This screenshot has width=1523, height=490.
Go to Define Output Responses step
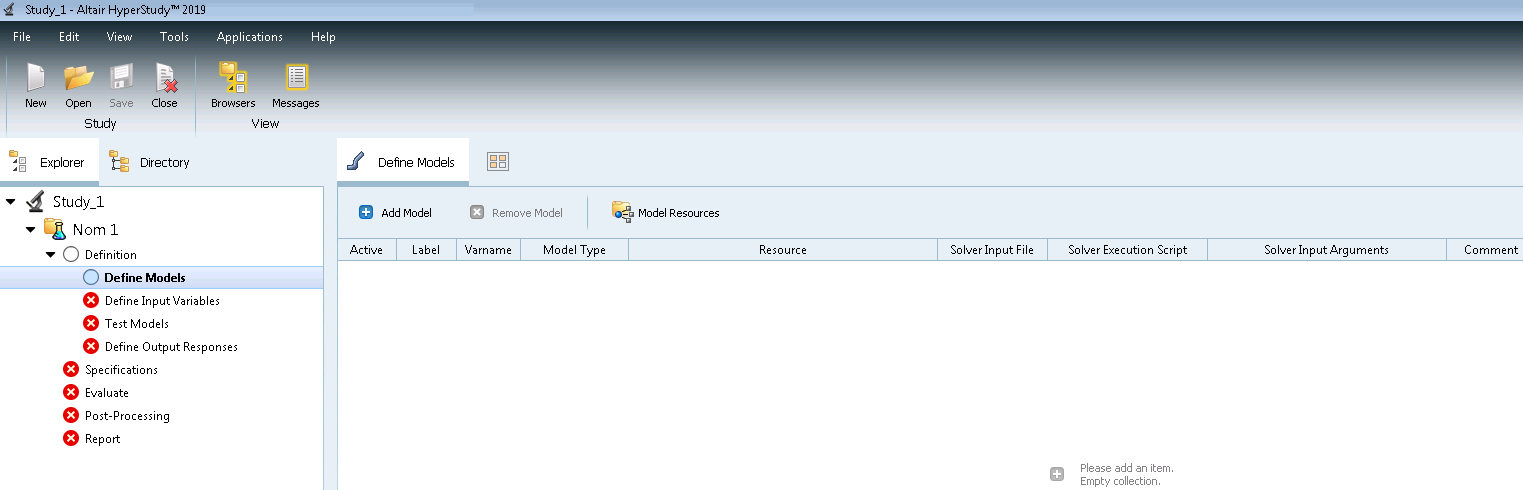tap(171, 347)
